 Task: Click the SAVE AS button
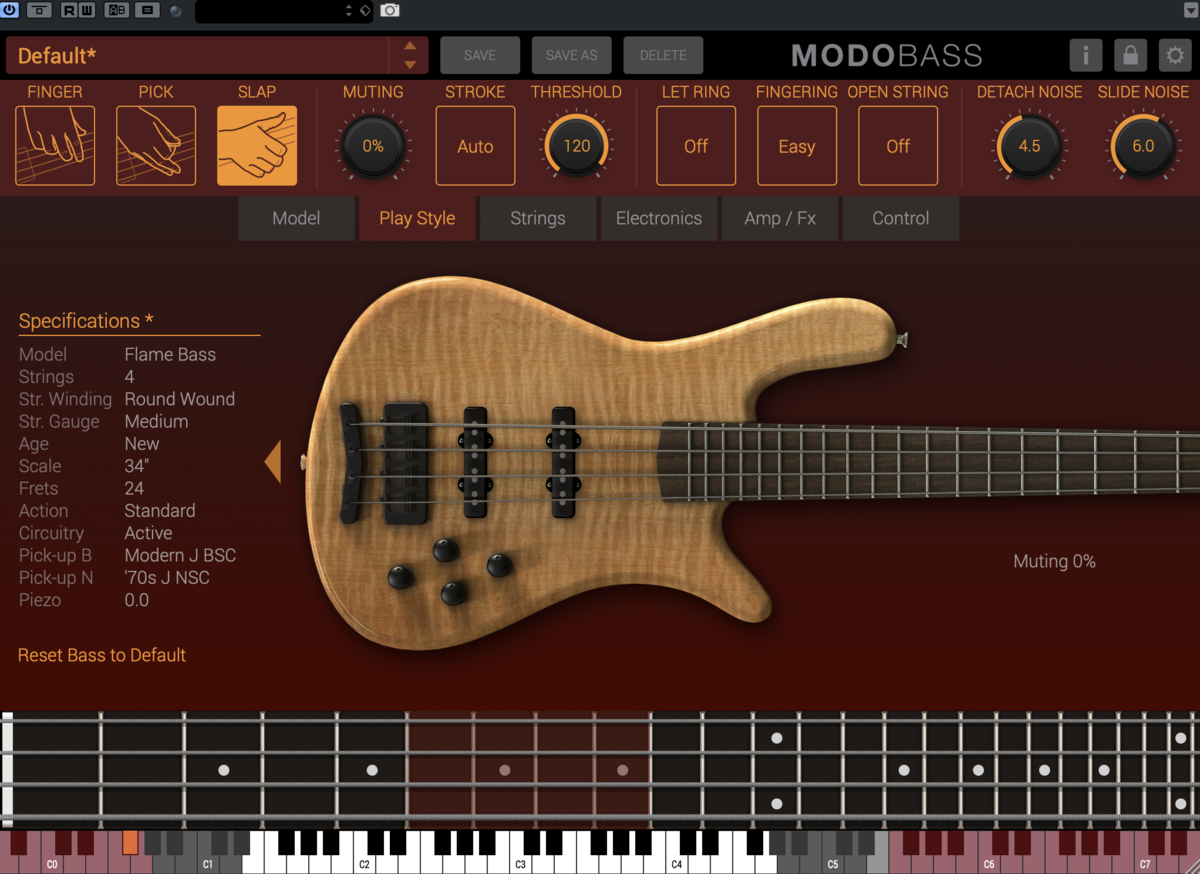pos(571,55)
